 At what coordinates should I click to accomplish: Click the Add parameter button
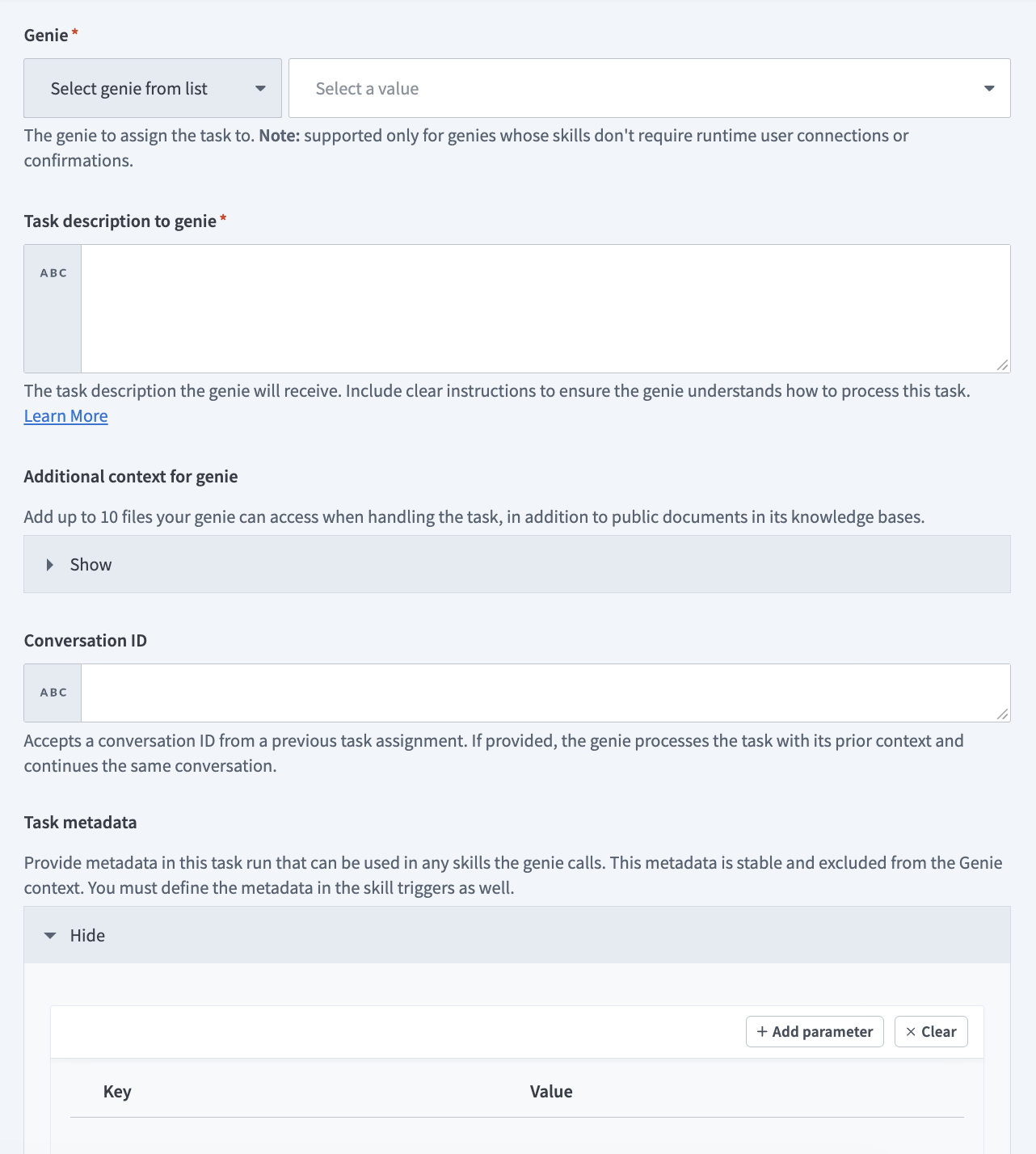tap(814, 1031)
